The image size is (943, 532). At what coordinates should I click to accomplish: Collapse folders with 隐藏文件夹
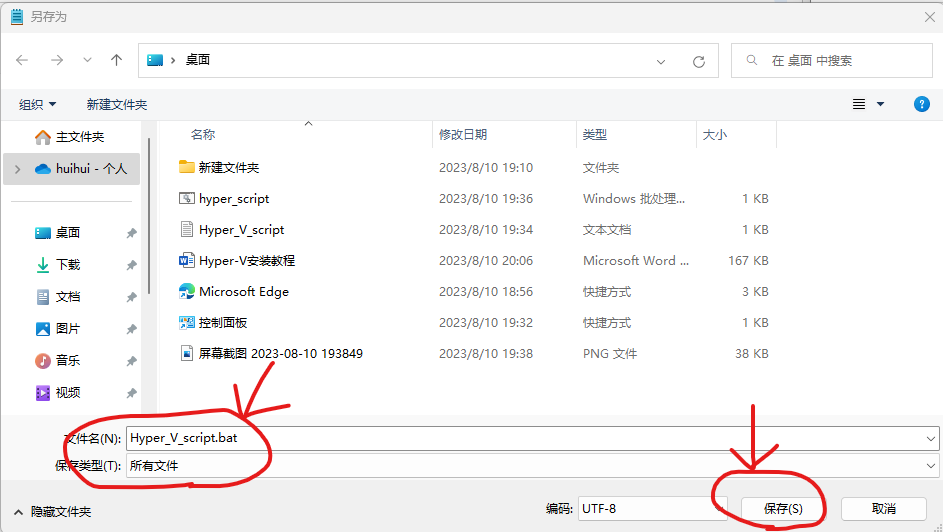(x=52, y=512)
